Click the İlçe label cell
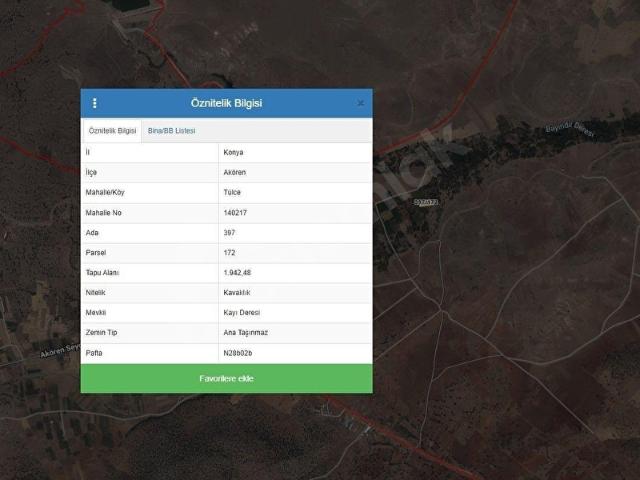This screenshot has width=640, height=480. (150, 172)
